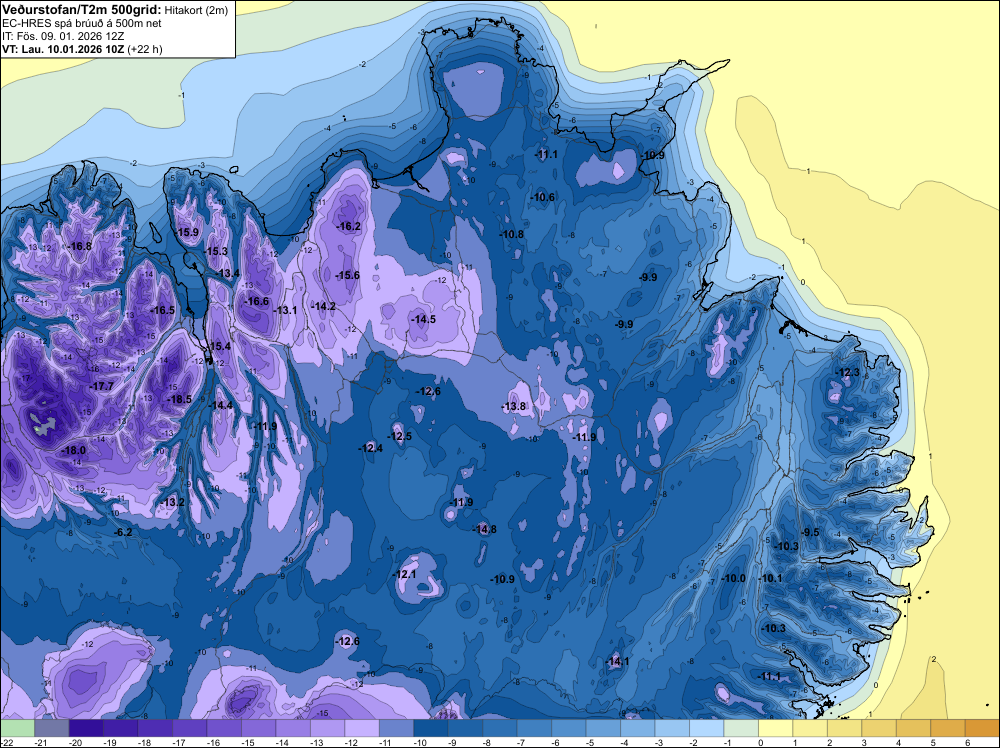1000x748 pixels.
Task: Click the temperature value -15.4 on the map
Action: pos(219,346)
